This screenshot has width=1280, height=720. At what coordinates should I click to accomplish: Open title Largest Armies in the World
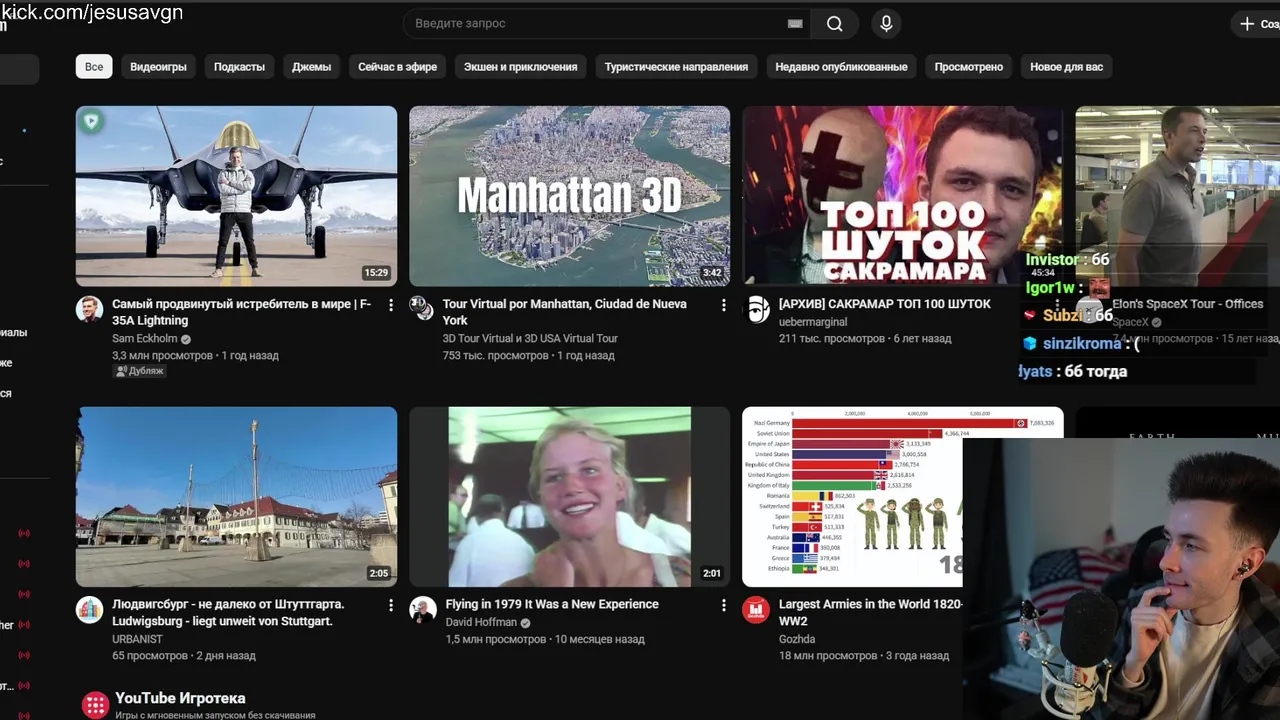point(870,612)
